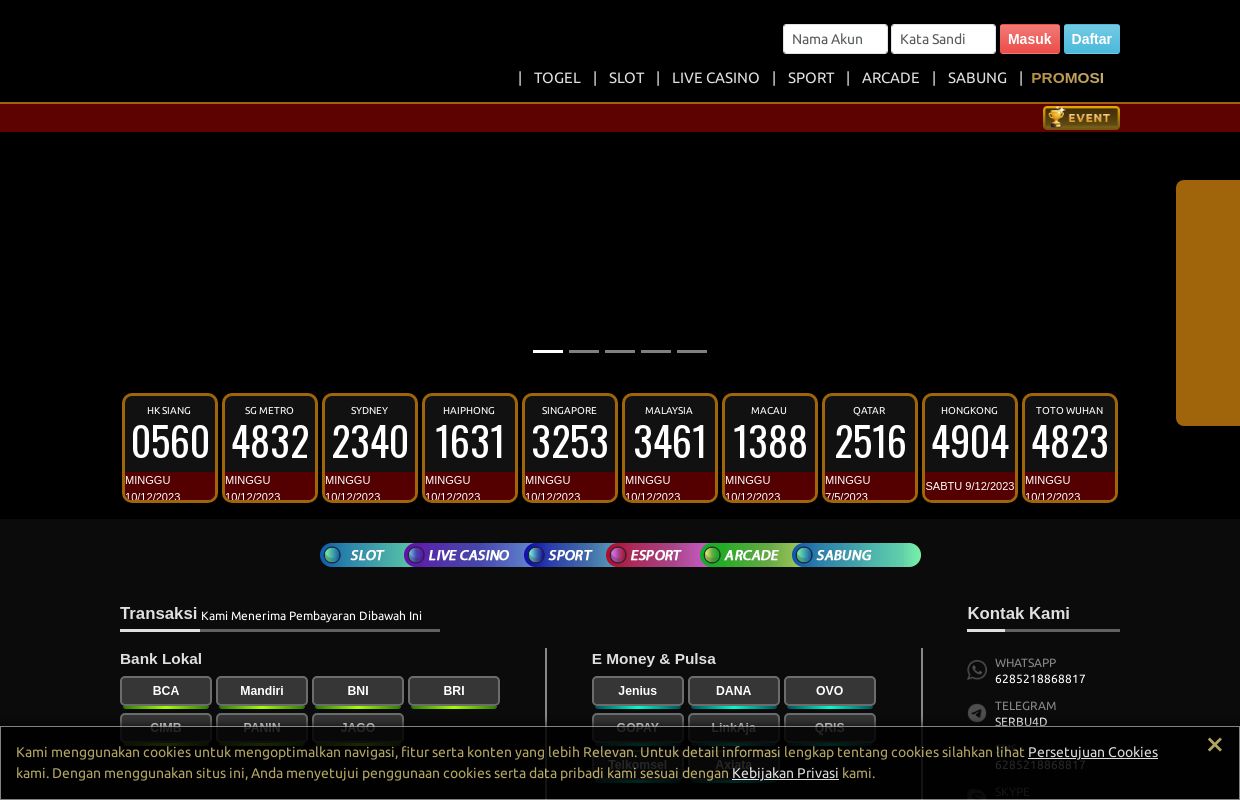Open the TOGEL menu item
1240x800 pixels.
557,78
